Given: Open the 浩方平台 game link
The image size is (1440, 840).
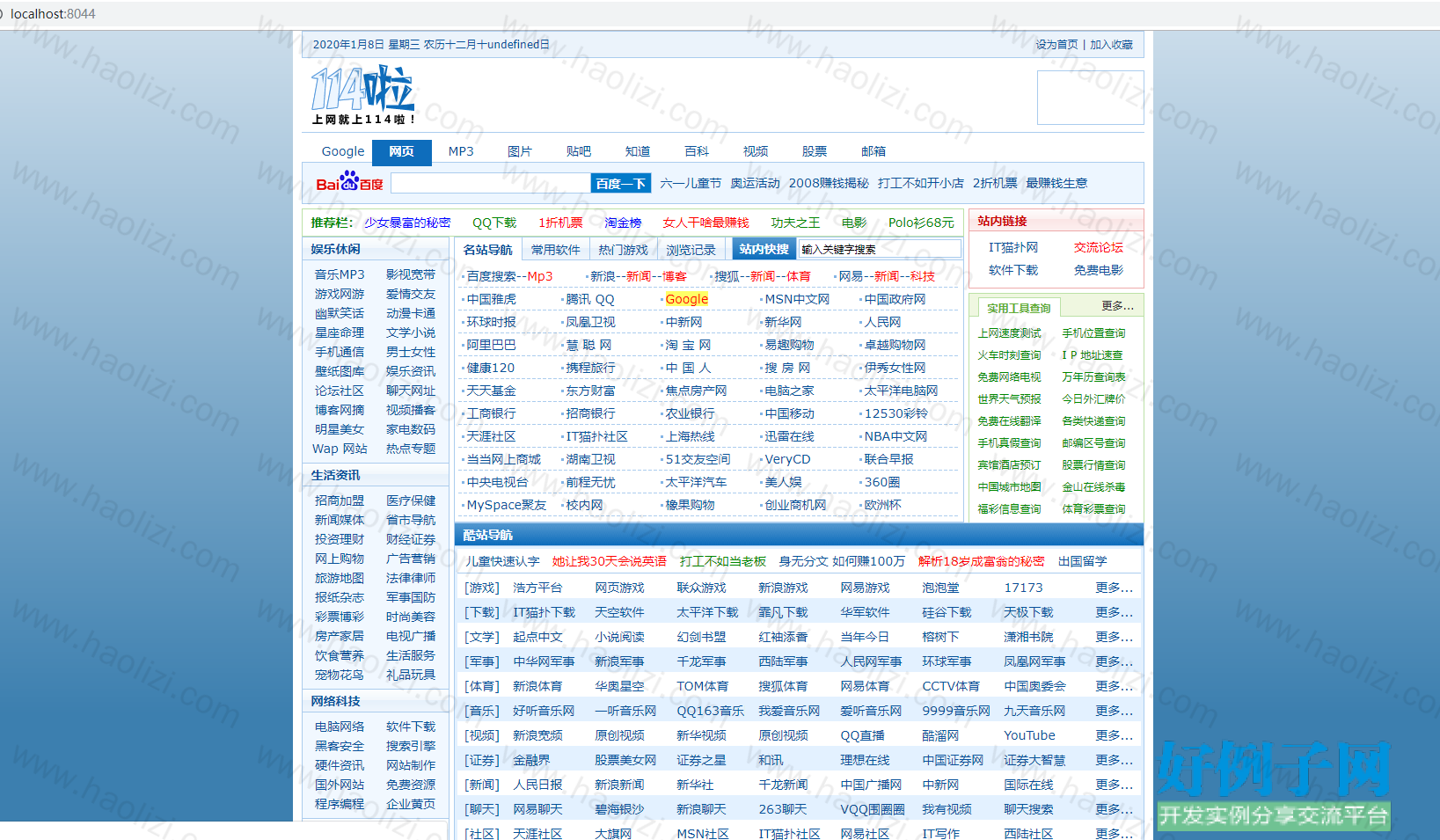Looking at the screenshot, I should [x=537, y=588].
